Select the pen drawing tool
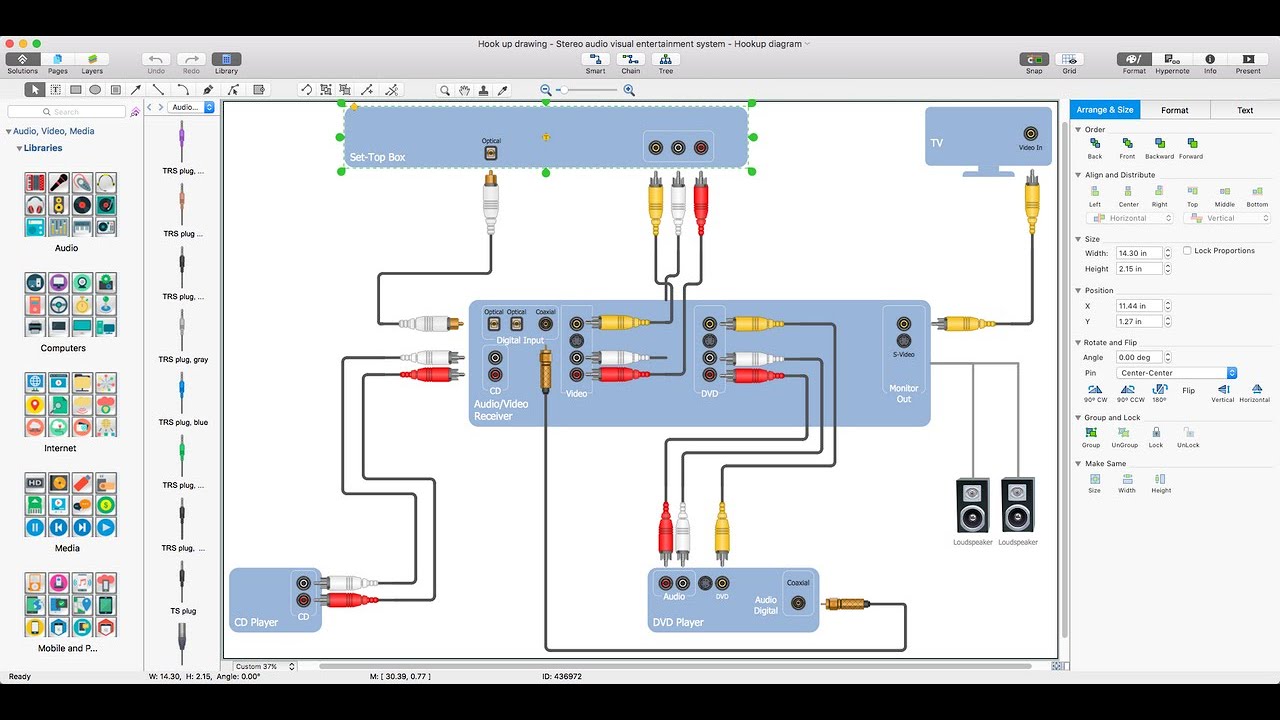Viewport: 1280px width, 720px height. tap(208, 90)
